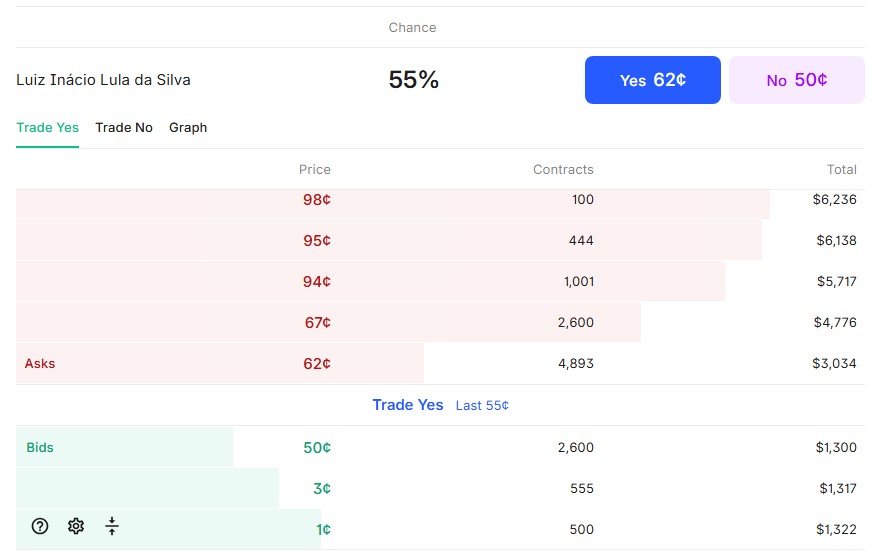Switch to the Trade Yes tab
The width and height of the screenshot is (881, 555).
click(47, 128)
